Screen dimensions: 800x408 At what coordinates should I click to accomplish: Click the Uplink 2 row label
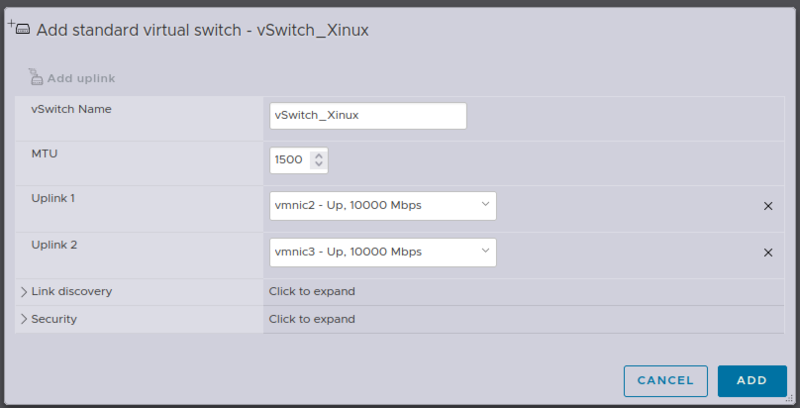(x=54, y=244)
